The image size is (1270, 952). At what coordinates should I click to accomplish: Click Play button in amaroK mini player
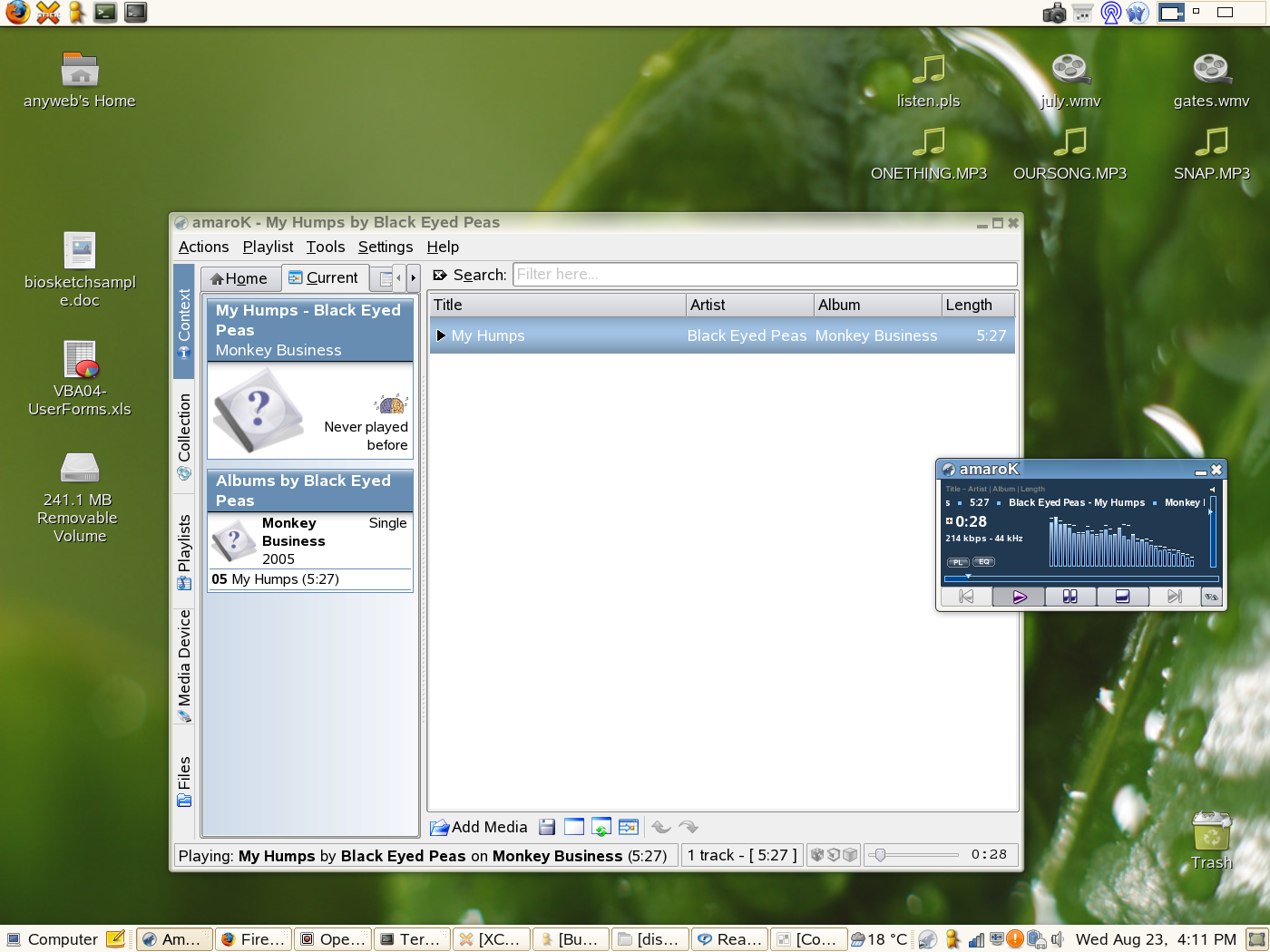tap(1019, 597)
